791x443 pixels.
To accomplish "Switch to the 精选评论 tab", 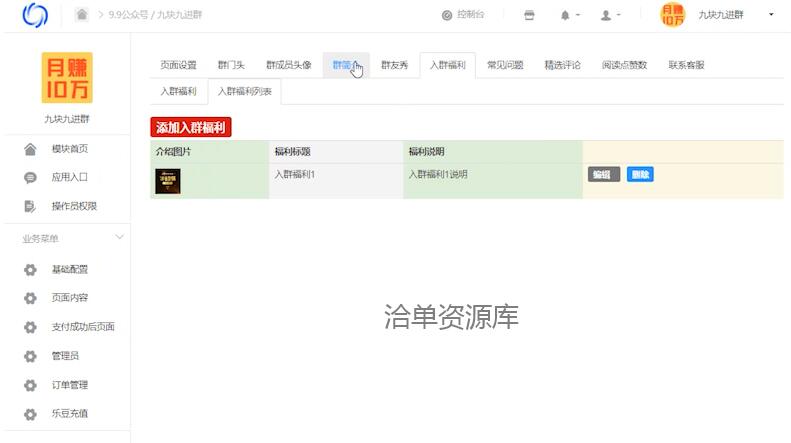I will pos(562,65).
